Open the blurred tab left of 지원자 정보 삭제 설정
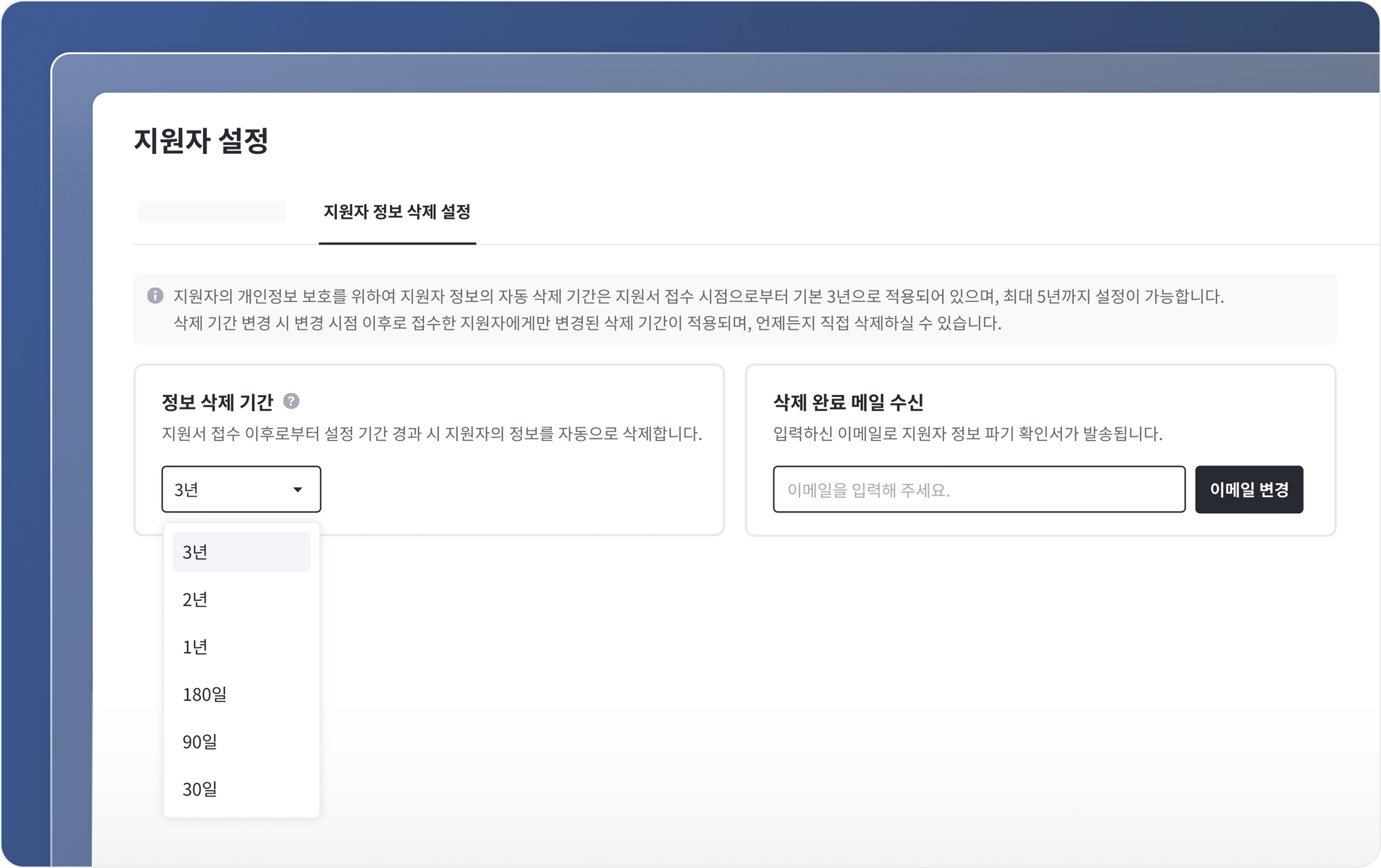This screenshot has height=868, width=1381. click(x=212, y=212)
